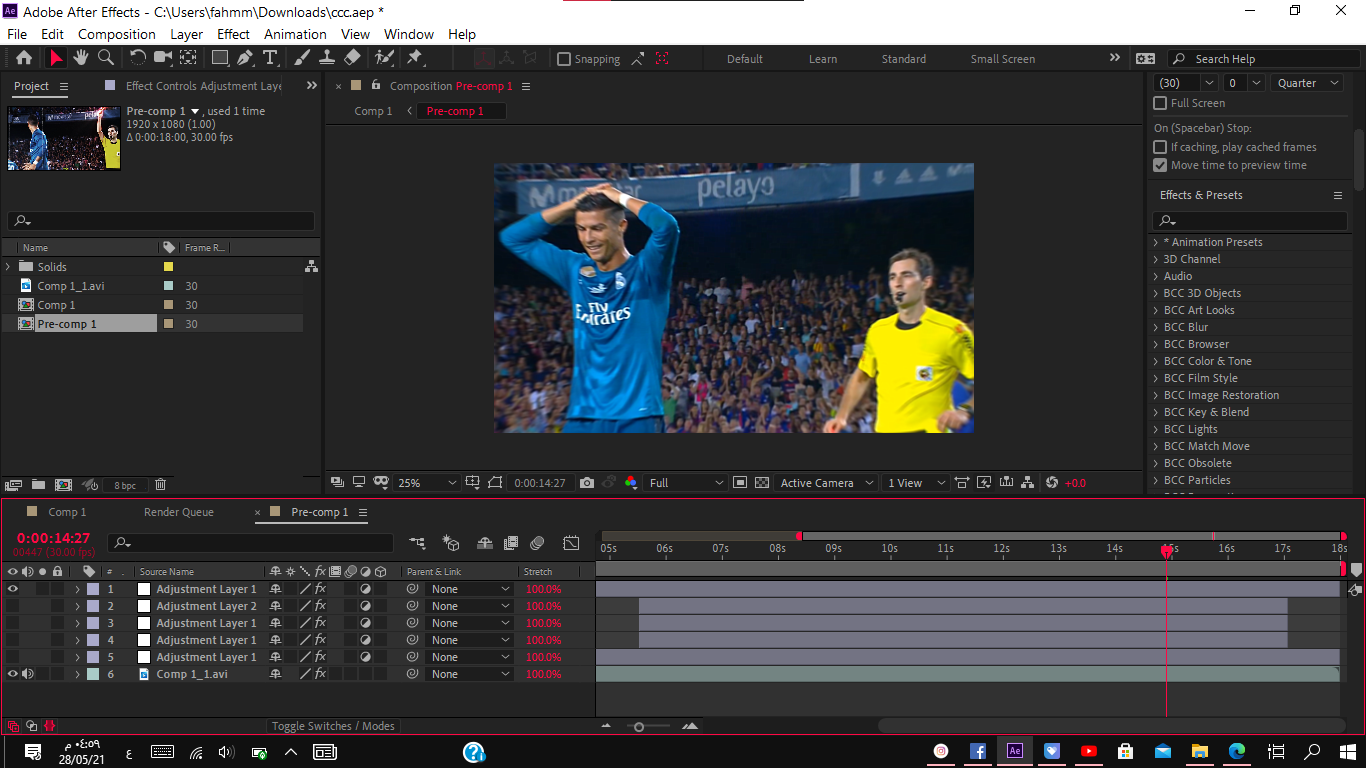Select the Type tool
The height and width of the screenshot is (768, 1366).
tap(270, 58)
